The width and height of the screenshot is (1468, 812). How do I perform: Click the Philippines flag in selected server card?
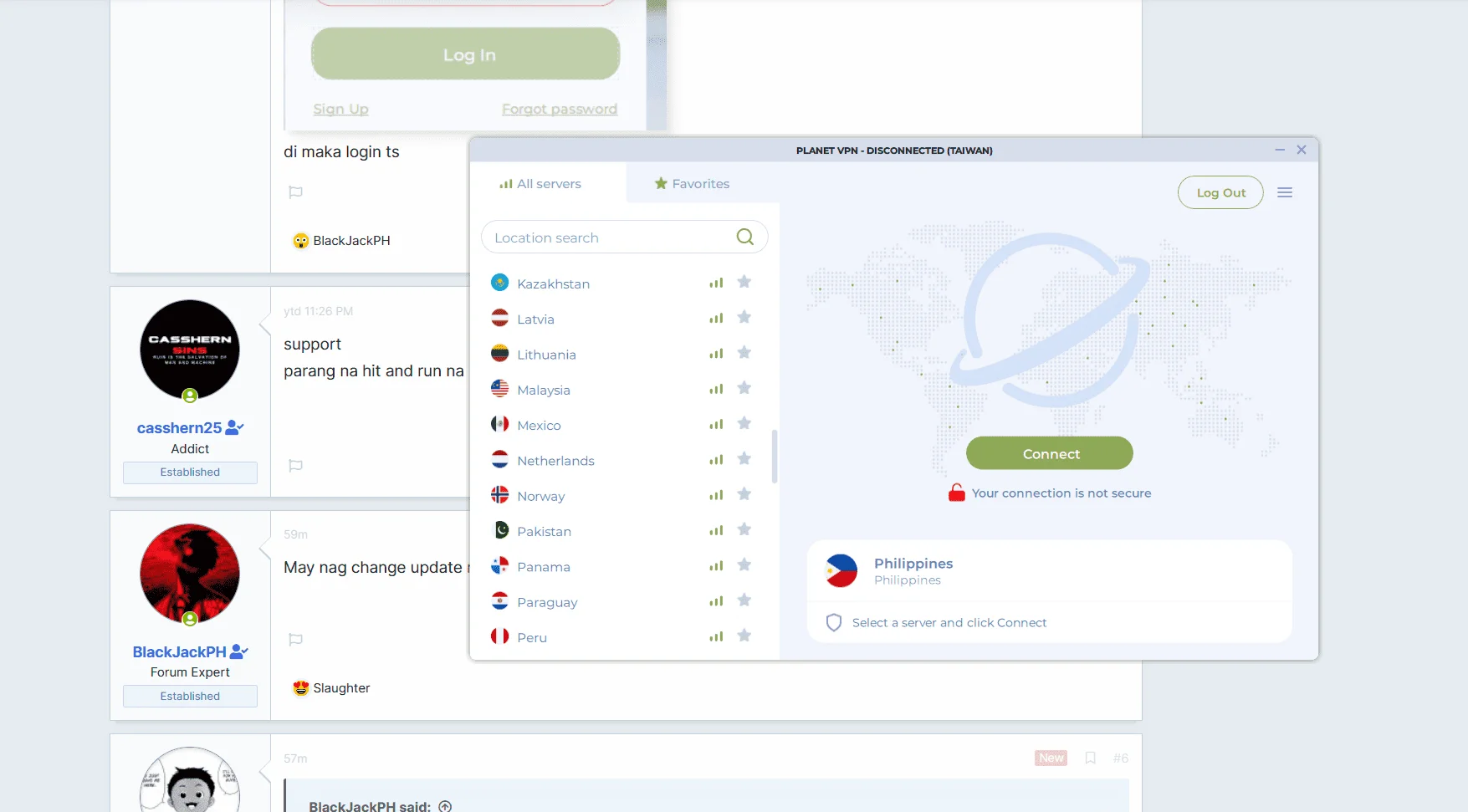(x=841, y=571)
